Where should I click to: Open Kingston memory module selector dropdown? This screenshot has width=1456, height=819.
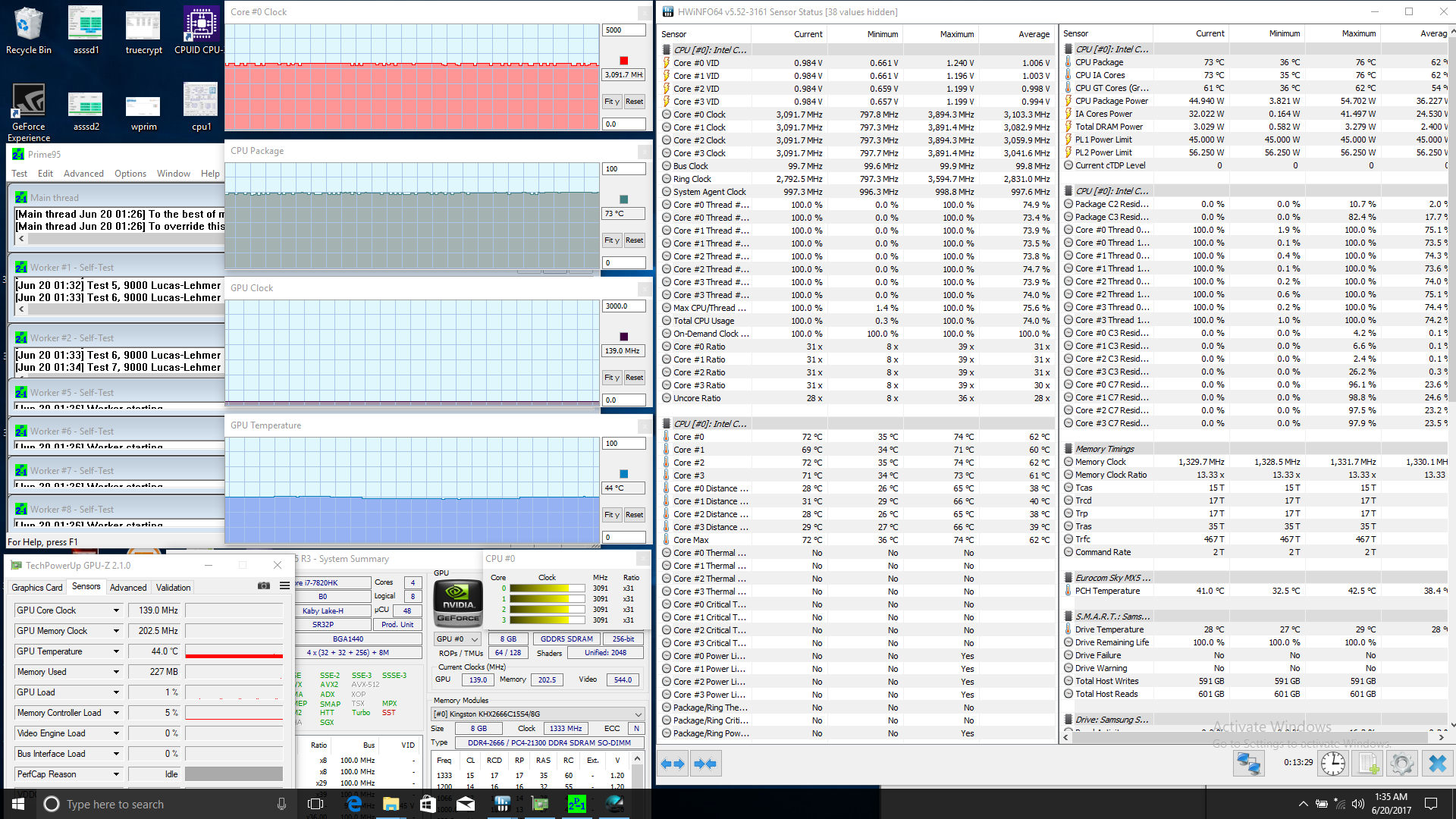(x=538, y=714)
